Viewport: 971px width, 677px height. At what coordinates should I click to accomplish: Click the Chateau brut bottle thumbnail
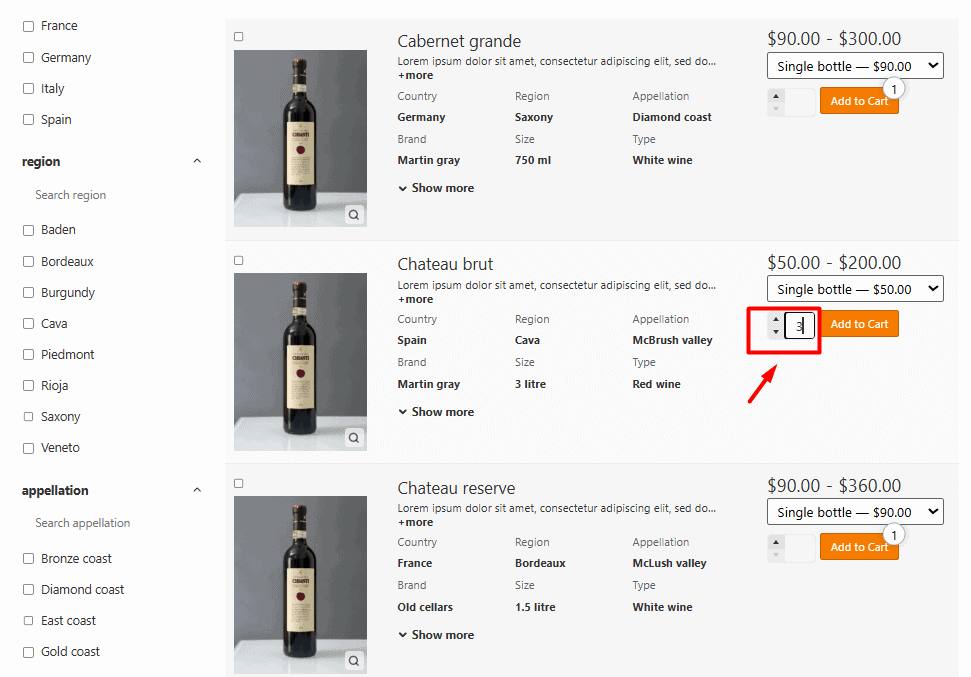pos(300,362)
